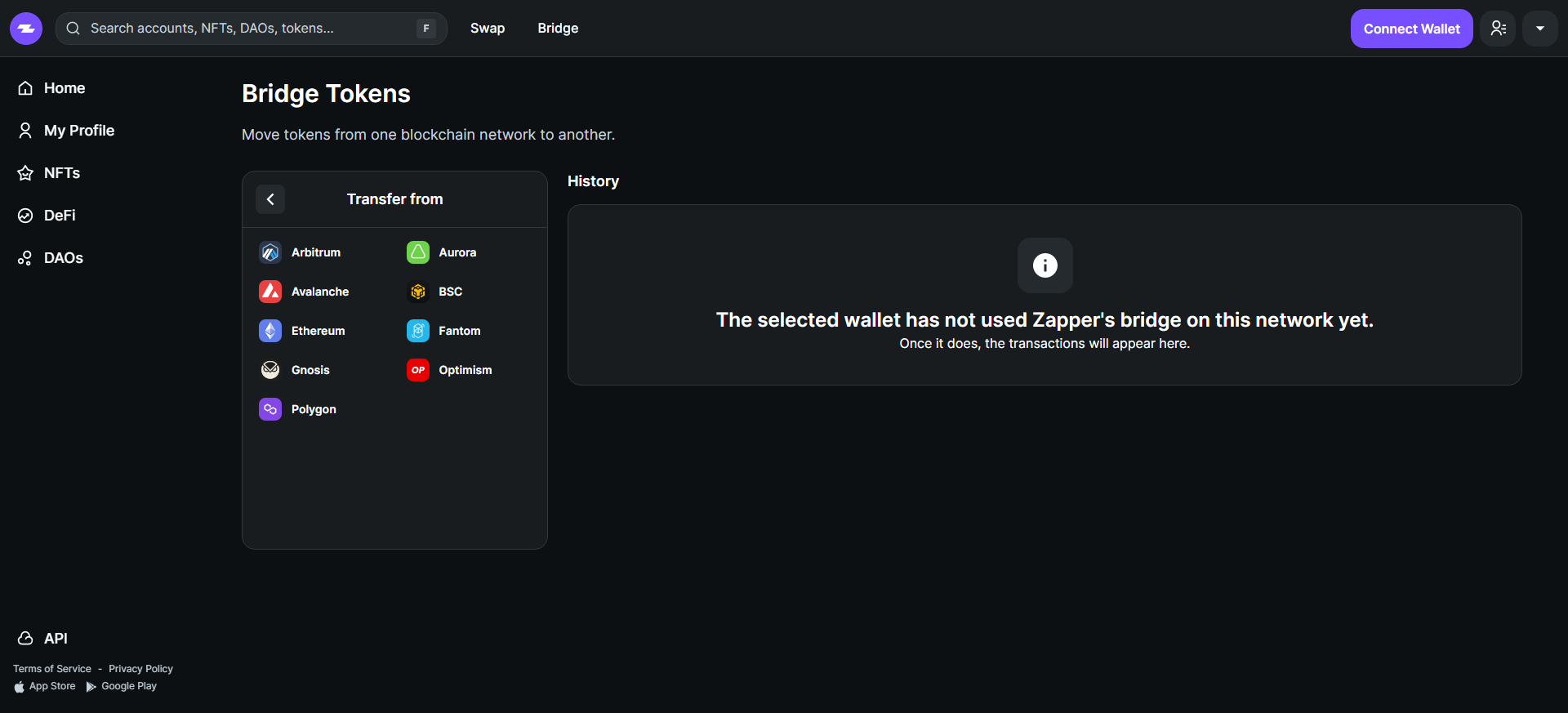Navigate to DeFi in the sidebar
This screenshot has height=713, width=1568.
click(x=60, y=216)
